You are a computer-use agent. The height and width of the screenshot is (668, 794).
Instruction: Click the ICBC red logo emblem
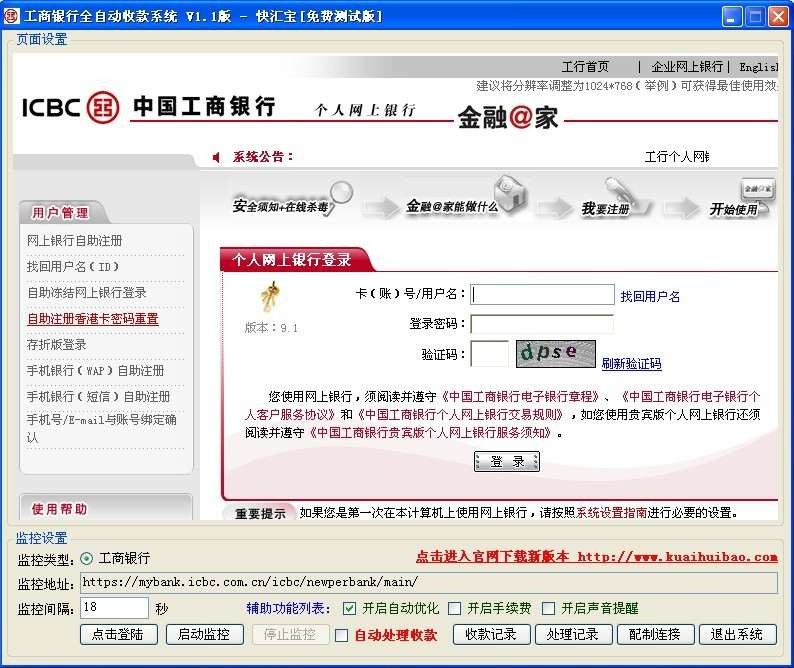click(103, 107)
